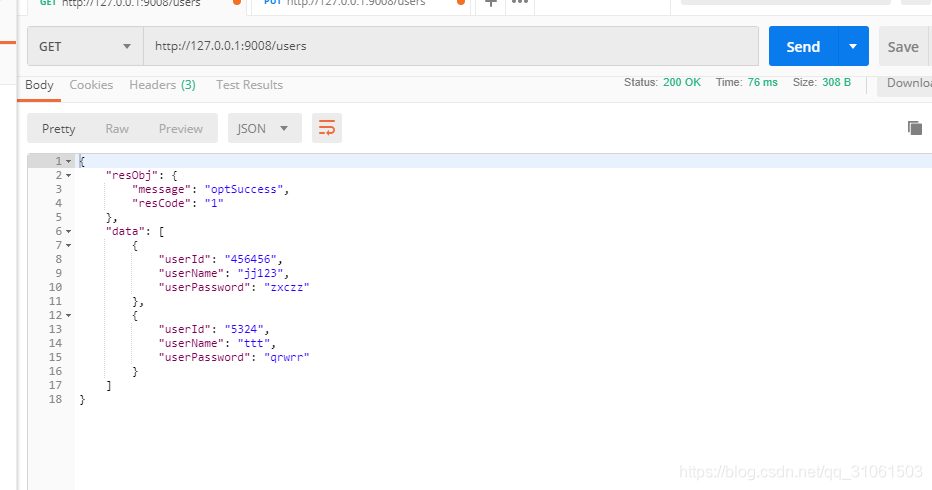Open the Send button dropdown arrow
Viewport: 932px width, 490px height.
(x=853, y=46)
